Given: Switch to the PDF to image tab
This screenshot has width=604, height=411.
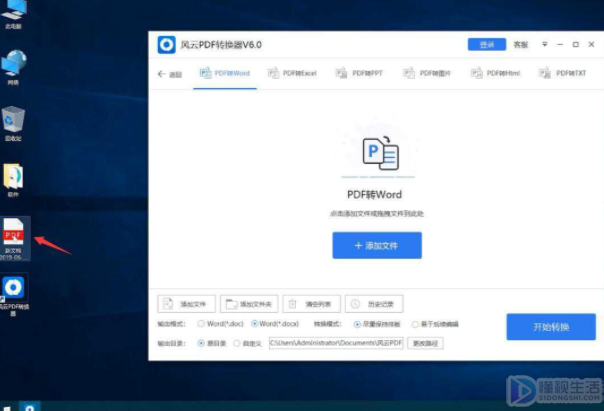Looking at the screenshot, I should (426, 73).
